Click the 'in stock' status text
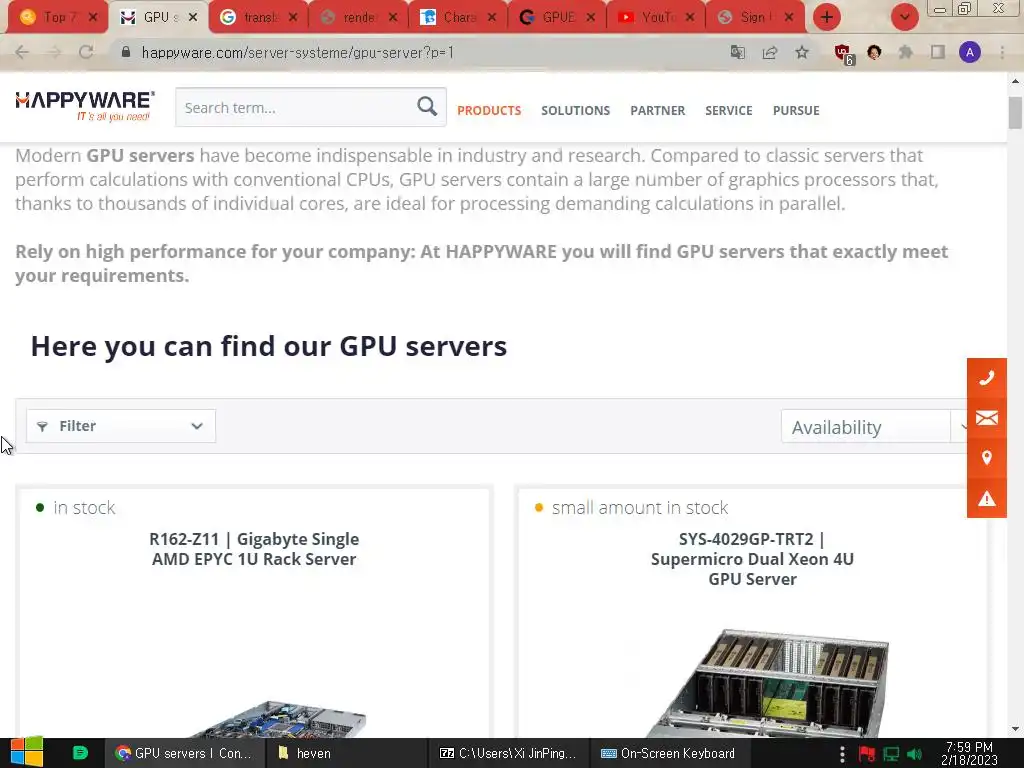The width and height of the screenshot is (1024, 768). tap(84, 507)
